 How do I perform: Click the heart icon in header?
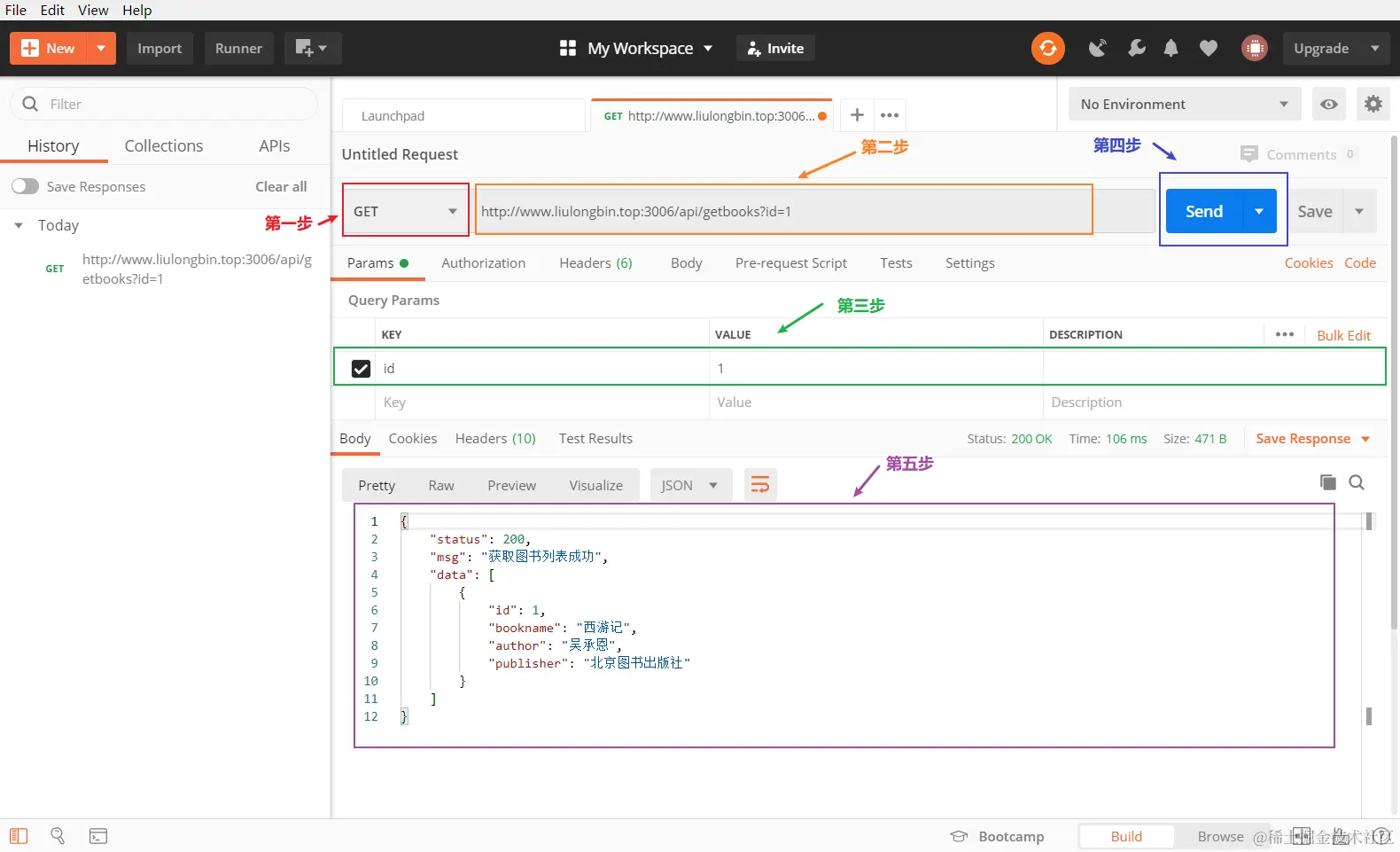click(x=1208, y=48)
